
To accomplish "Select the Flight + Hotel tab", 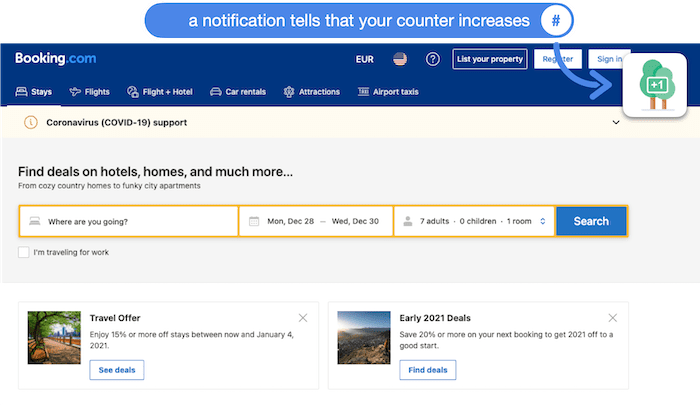I will (160, 92).
